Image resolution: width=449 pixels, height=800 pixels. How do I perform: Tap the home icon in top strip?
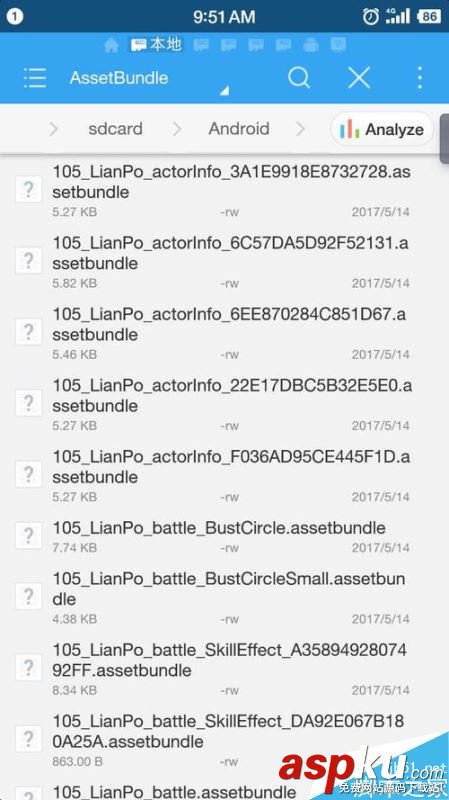pos(111,45)
